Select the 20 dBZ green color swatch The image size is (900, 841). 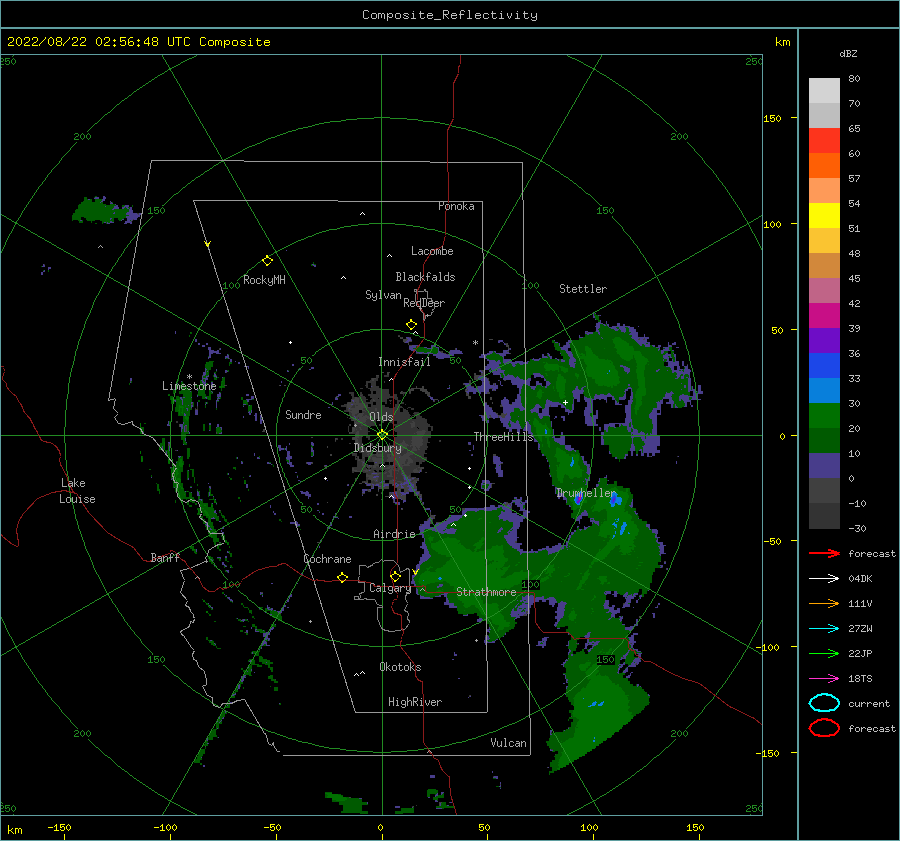point(824,416)
